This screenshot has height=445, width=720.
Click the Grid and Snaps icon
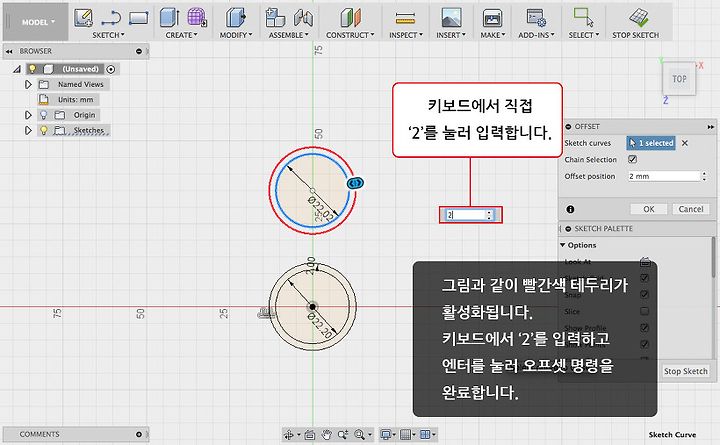[x=405, y=434]
